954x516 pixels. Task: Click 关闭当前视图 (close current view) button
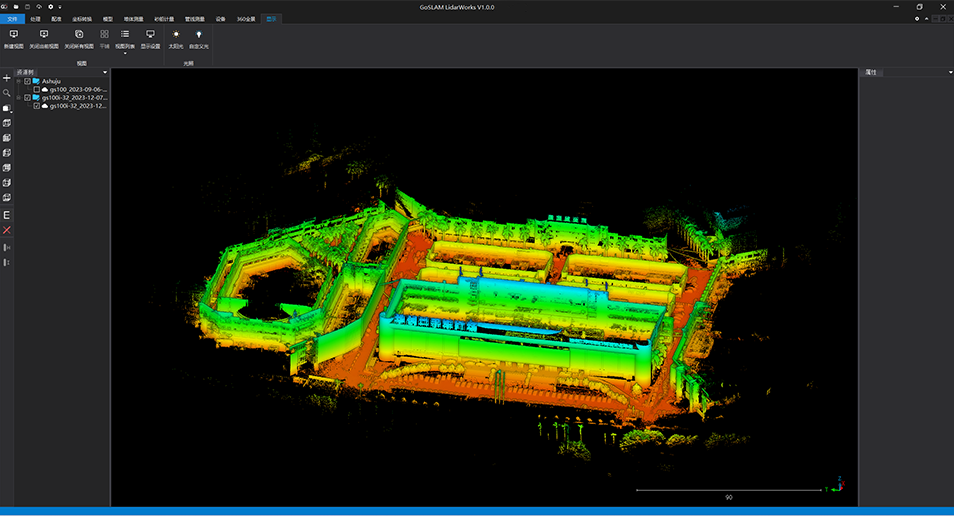tap(44, 35)
